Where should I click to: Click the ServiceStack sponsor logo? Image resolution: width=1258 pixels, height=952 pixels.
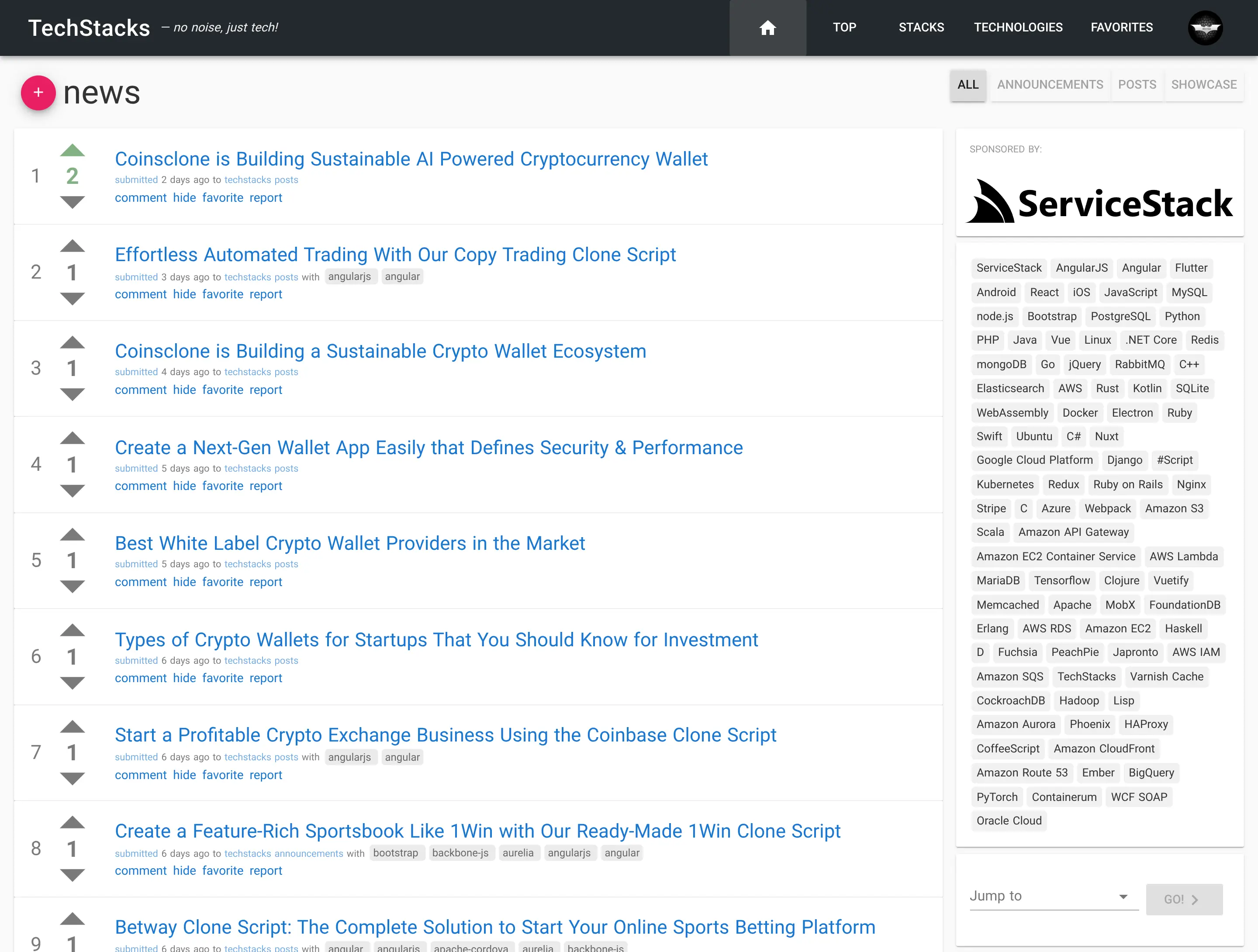pos(1099,202)
